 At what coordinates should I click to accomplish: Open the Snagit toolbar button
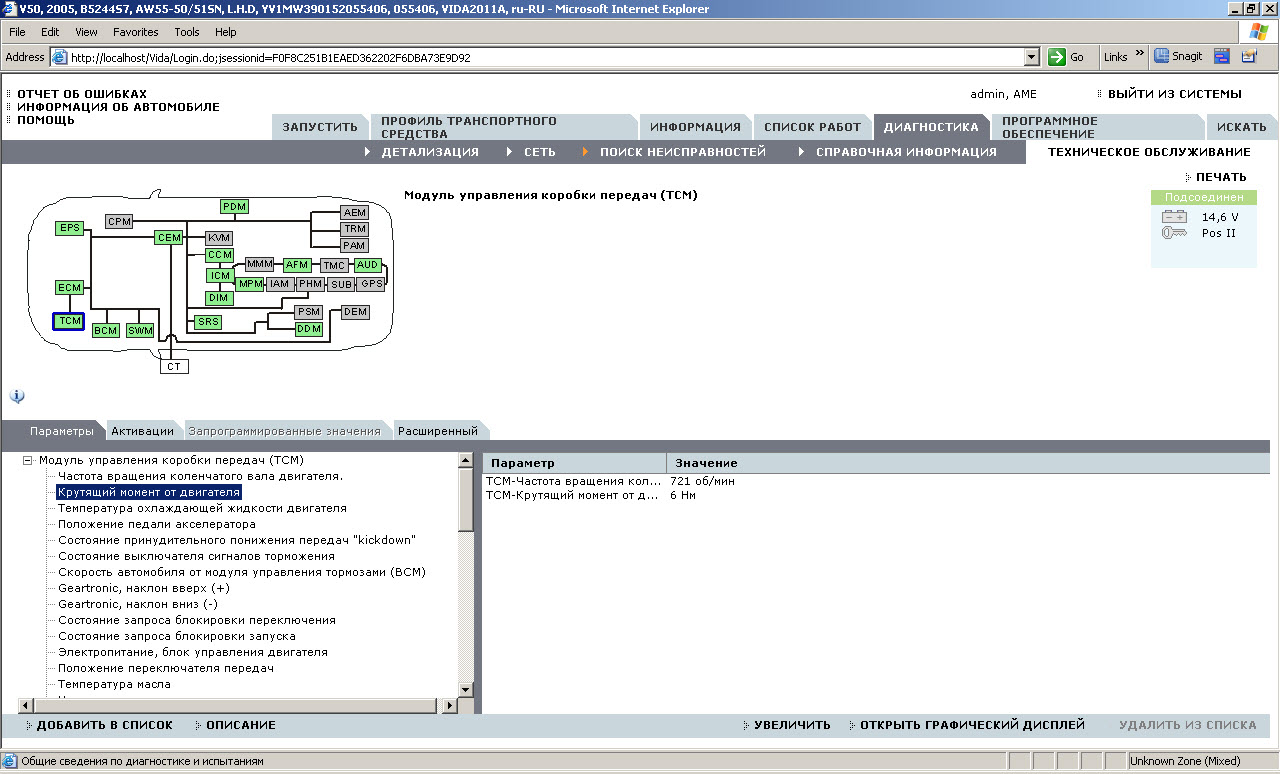[x=1179, y=57]
